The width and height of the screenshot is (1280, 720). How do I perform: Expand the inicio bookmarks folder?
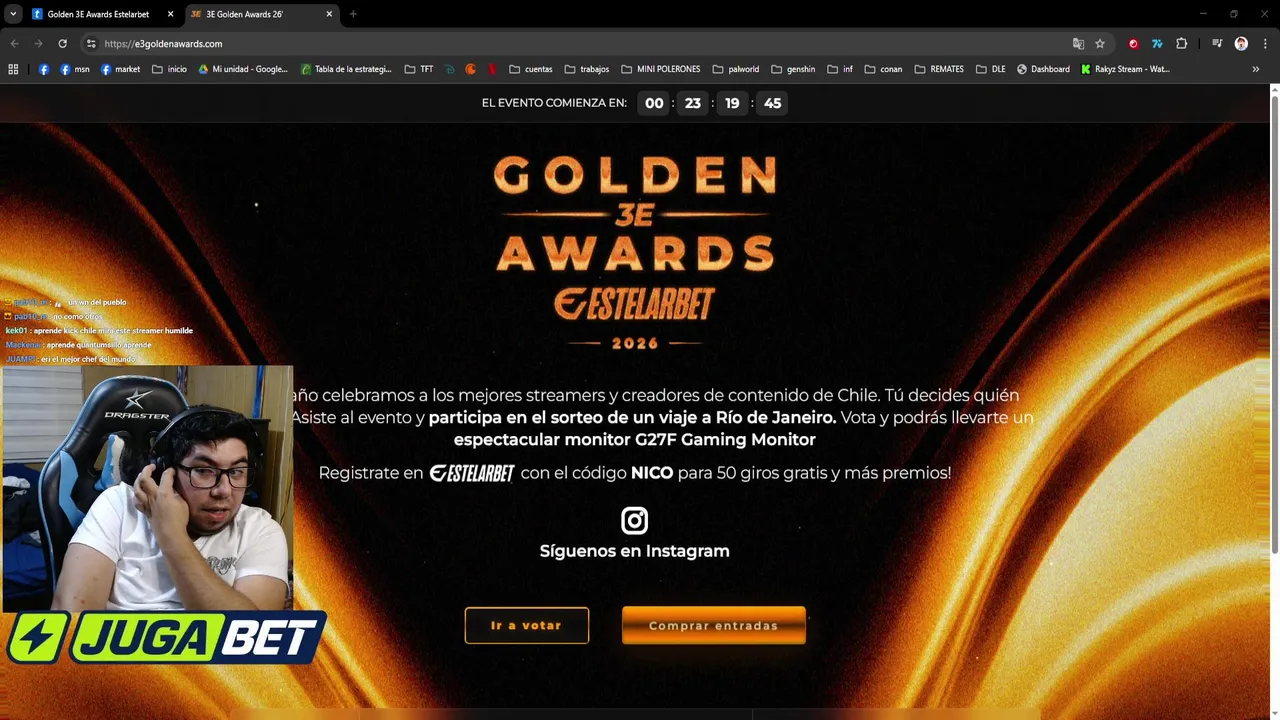click(169, 69)
